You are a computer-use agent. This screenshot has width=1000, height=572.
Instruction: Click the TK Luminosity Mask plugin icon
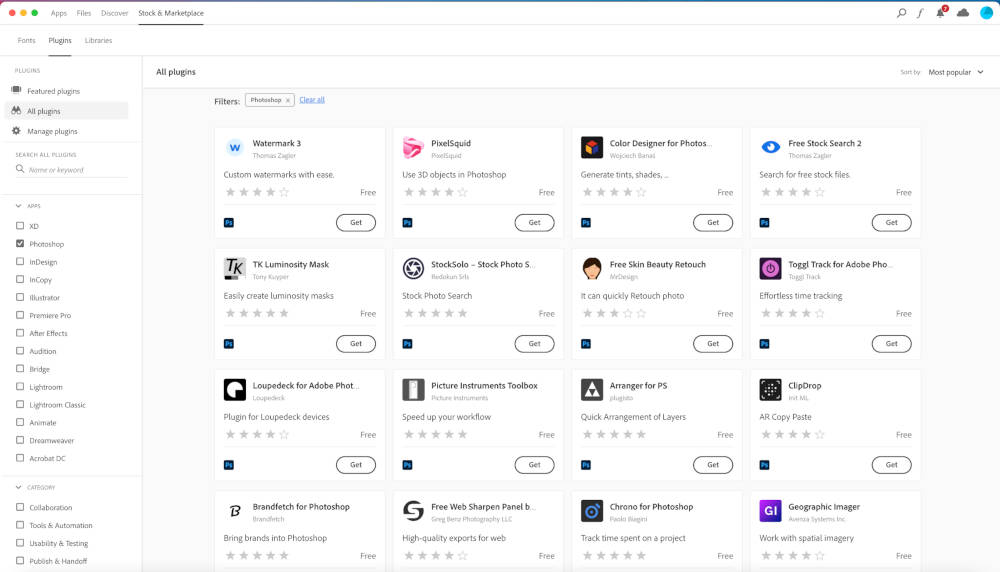click(x=235, y=269)
